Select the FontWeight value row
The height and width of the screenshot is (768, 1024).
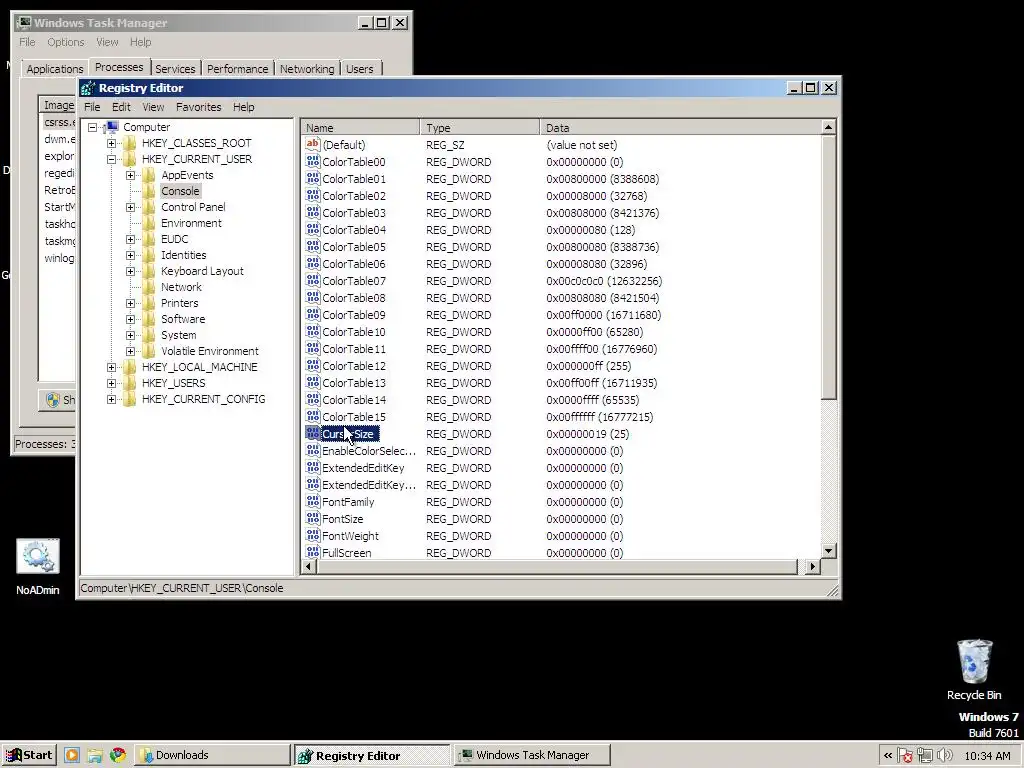(350, 536)
